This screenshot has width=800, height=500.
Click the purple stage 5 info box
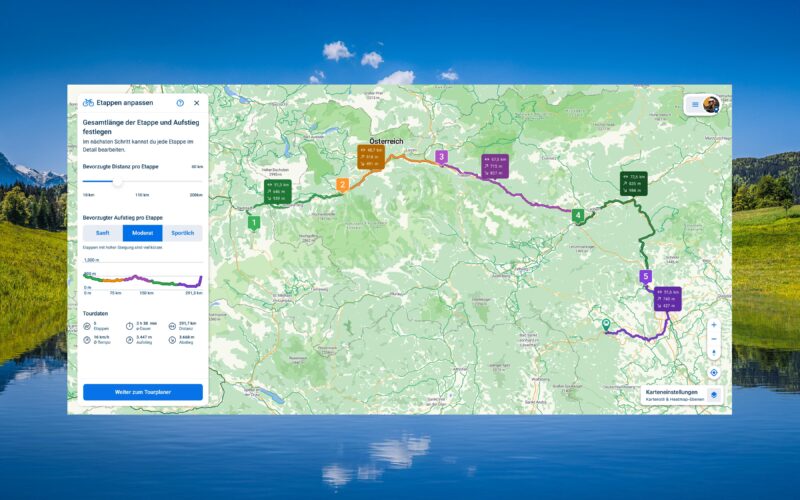click(667, 299)
